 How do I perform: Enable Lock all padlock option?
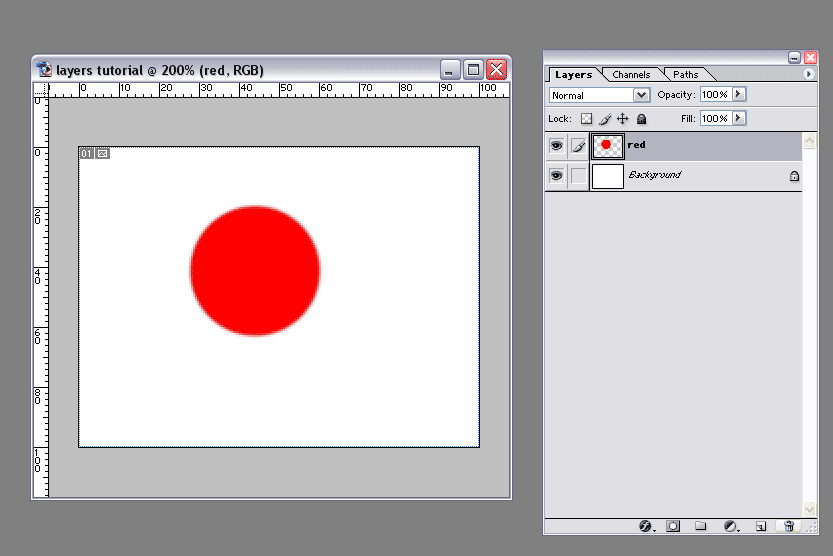click(x=641, y=119)
